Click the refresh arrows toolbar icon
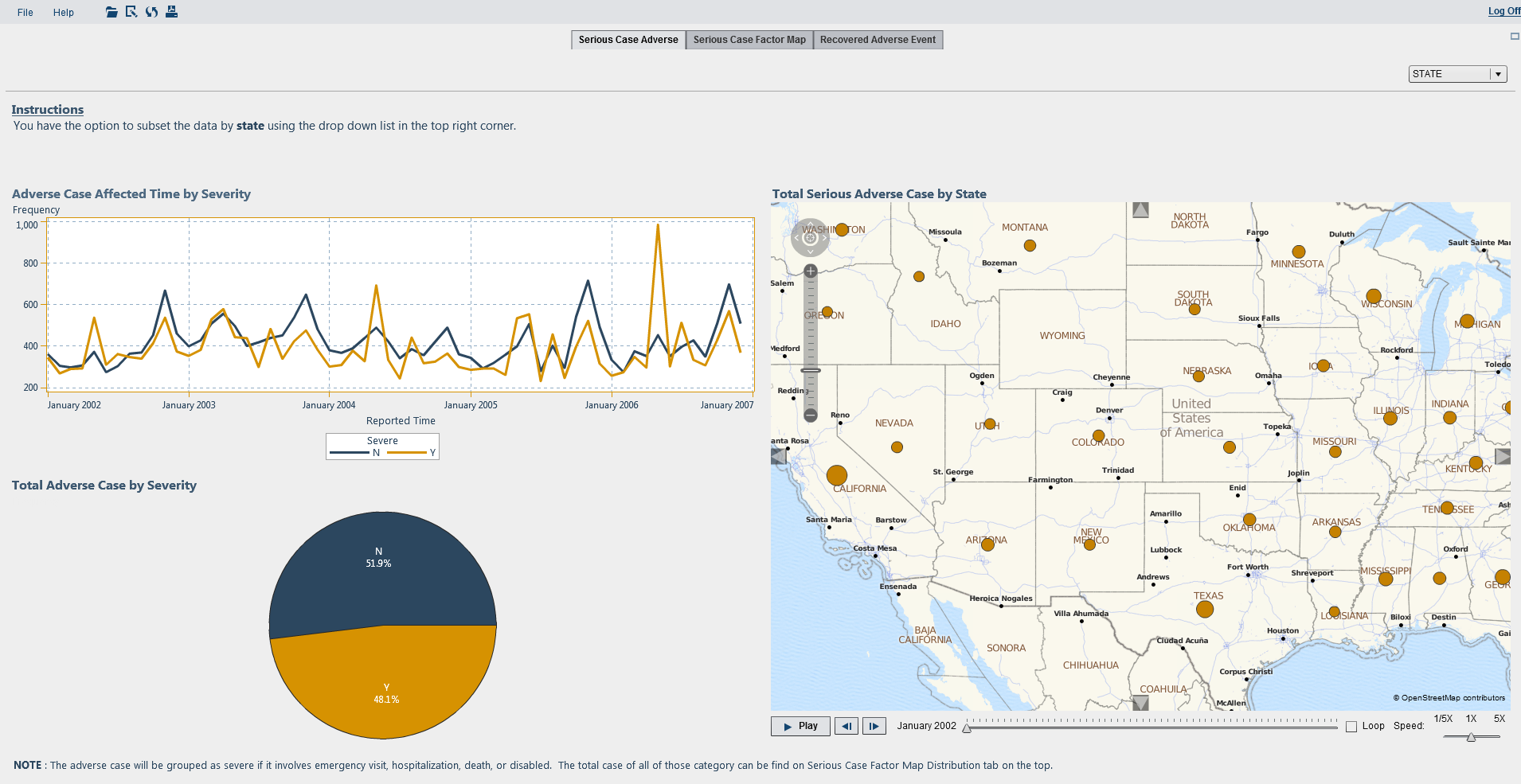This screenshot has height=784, width=1521. [151, 12]
